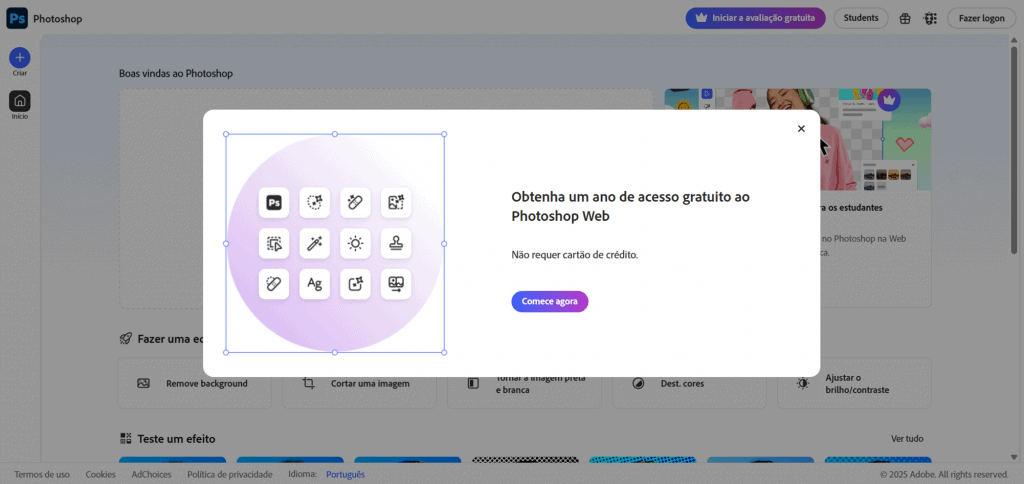Open Termos de uso footer link
This screenshot has width=1024, height=484.
[42, 474]
